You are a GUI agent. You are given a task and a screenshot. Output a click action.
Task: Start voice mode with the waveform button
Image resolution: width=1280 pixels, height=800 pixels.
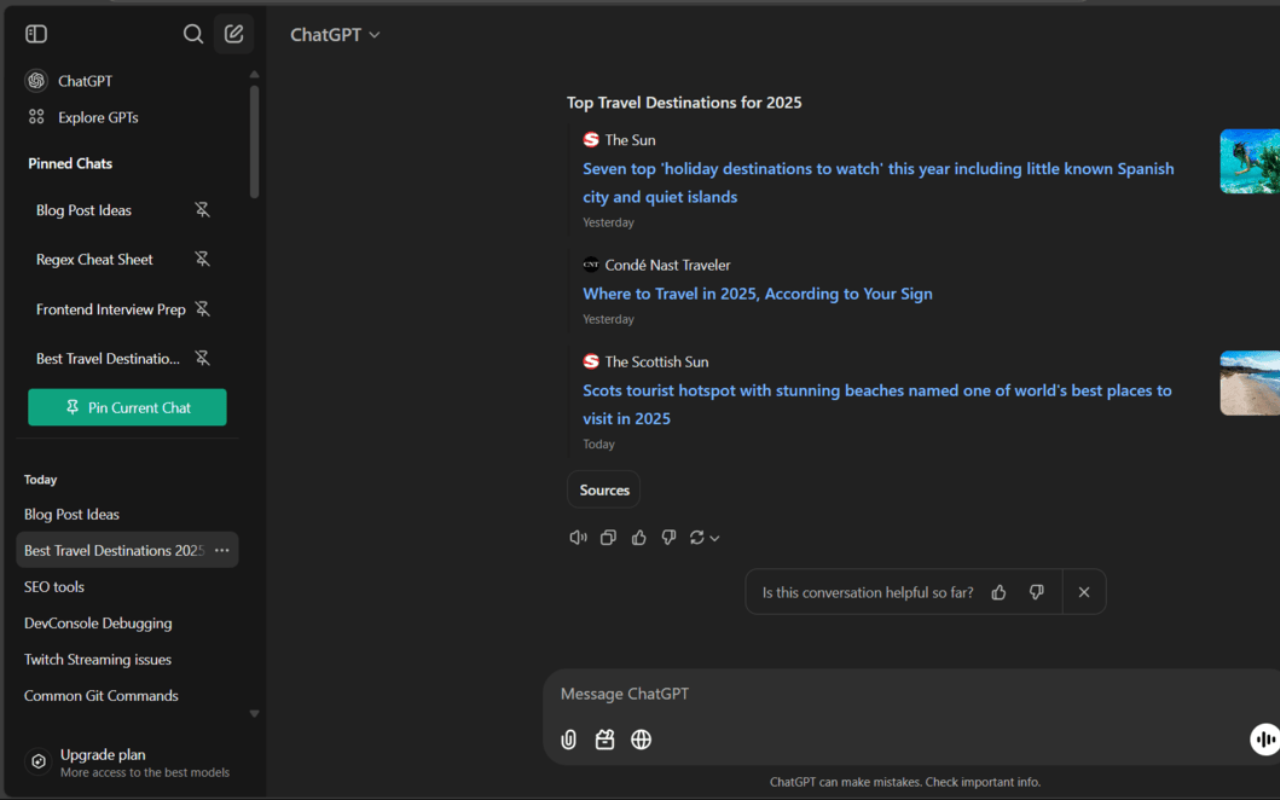click(1265, 740)
